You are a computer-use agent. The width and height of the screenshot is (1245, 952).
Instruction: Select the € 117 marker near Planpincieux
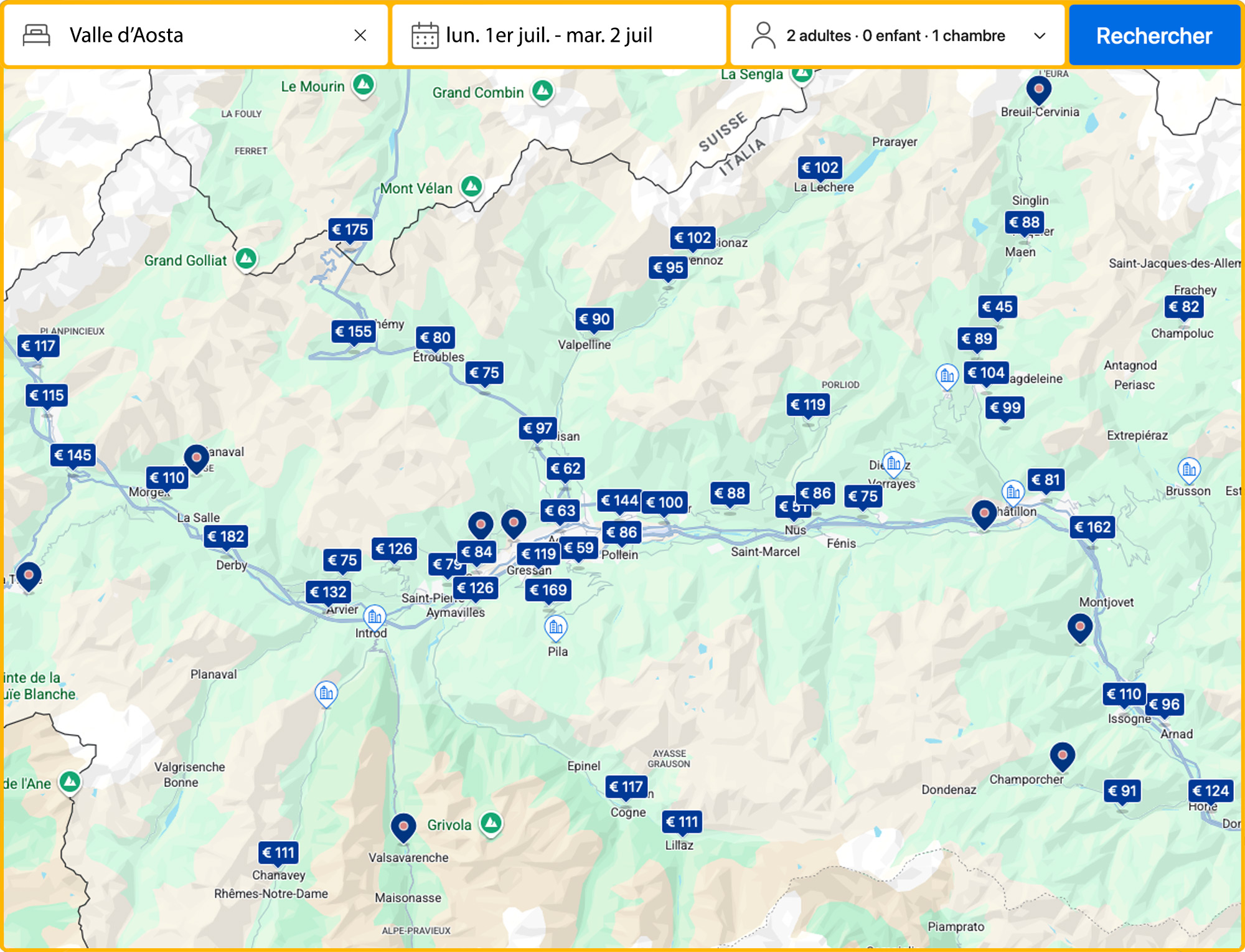click(x=39, y=346)
